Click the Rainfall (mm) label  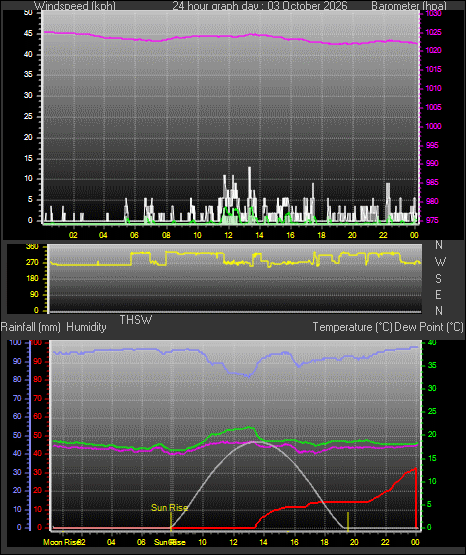pos(31,327)
